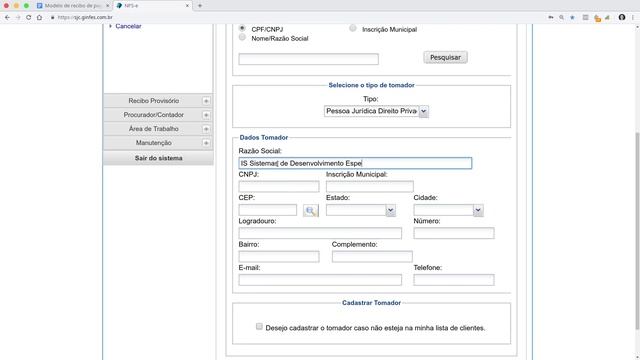The width and height of the screenshot is (640, 360).
Task: Expand Procurador/Contador with plus icon
Action: point(206,115)
